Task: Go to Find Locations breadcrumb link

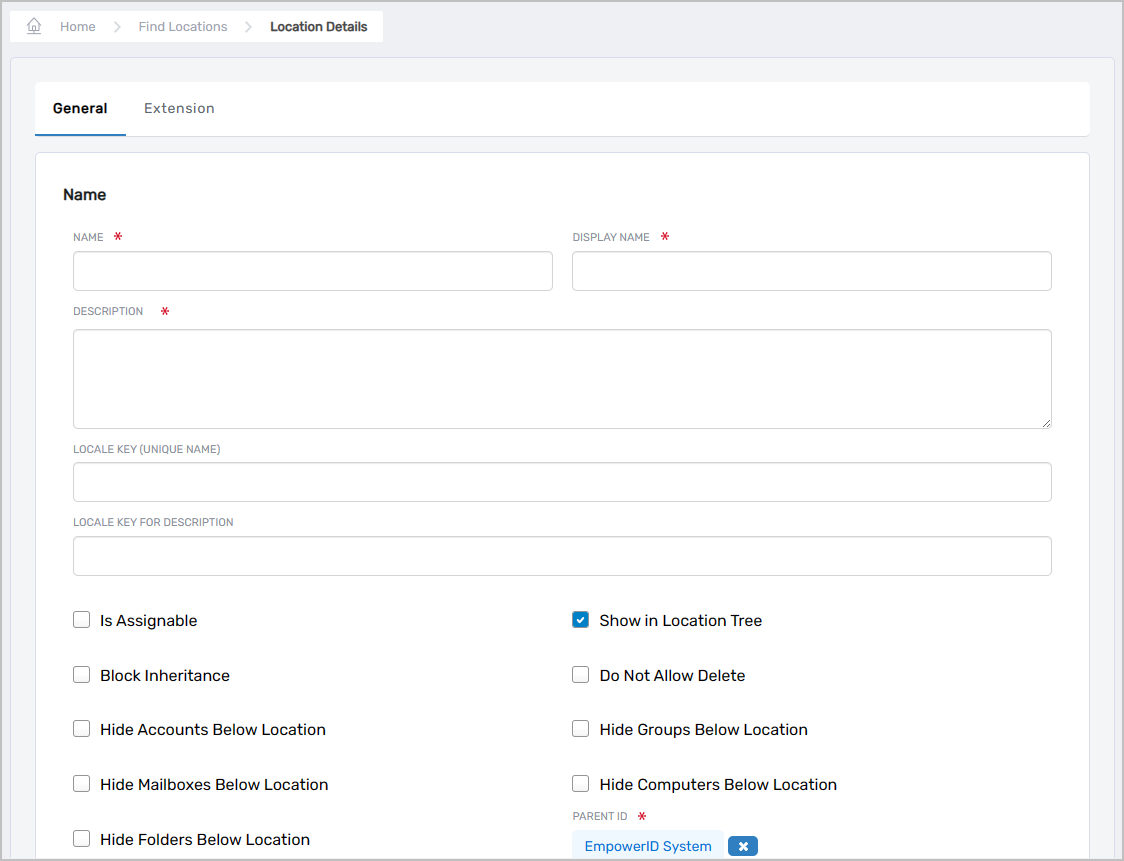Action: 183,27
